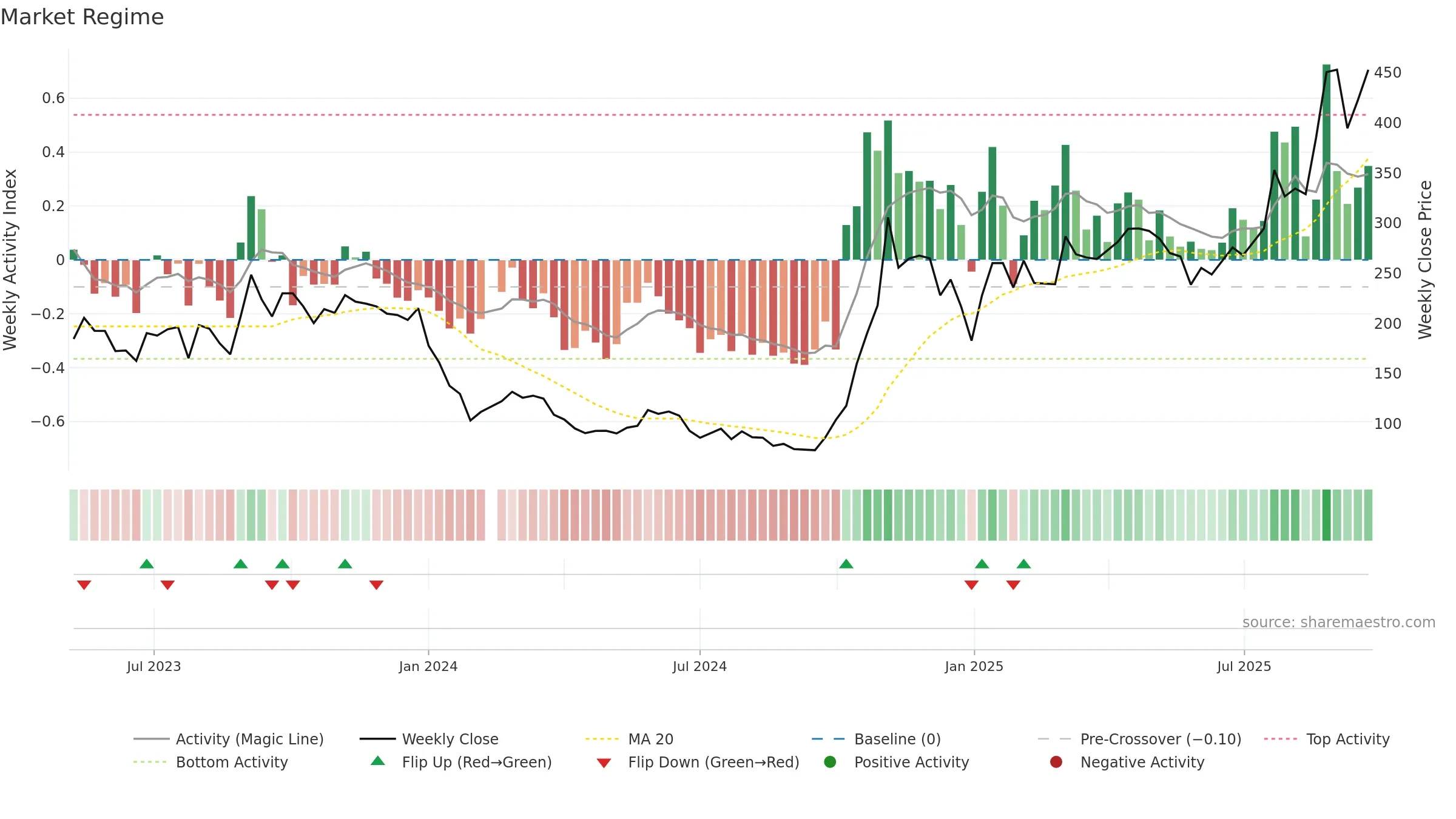Image resolution: width=1456 pixels, height=819 pixels.
Task: Select the flip-up marker near October 2024
Action: point(846,564)
